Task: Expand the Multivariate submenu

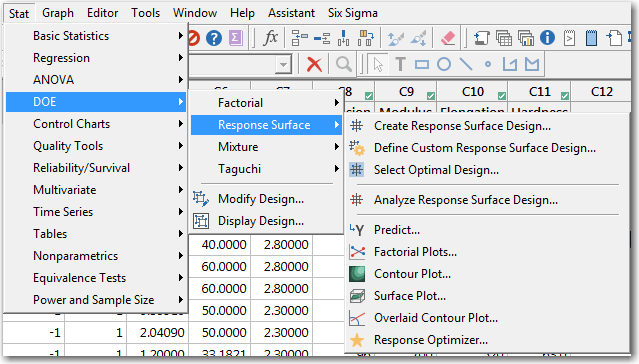Action: coord(96,190)
